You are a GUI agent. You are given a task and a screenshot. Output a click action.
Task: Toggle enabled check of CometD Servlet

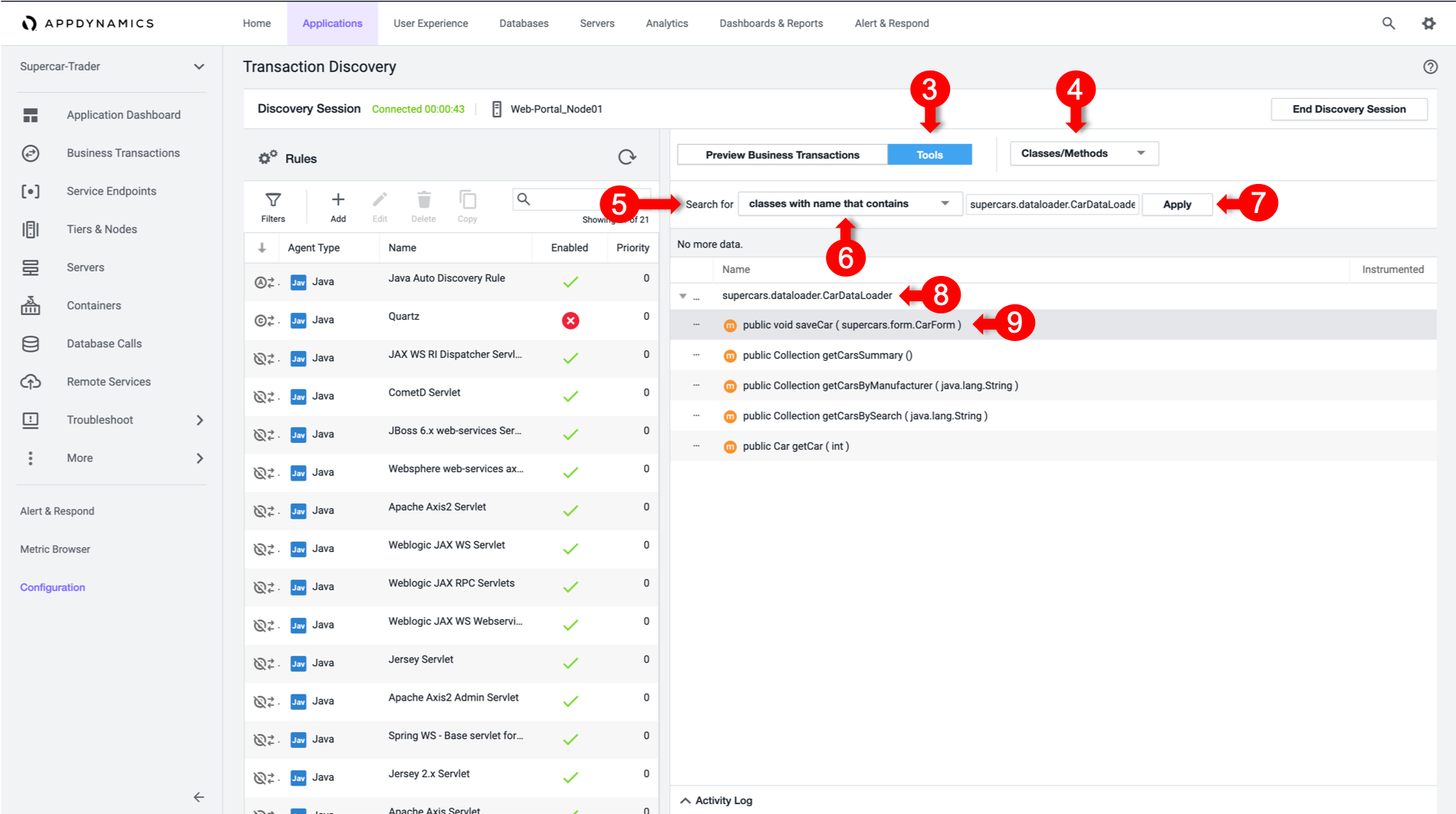(570, 396)
